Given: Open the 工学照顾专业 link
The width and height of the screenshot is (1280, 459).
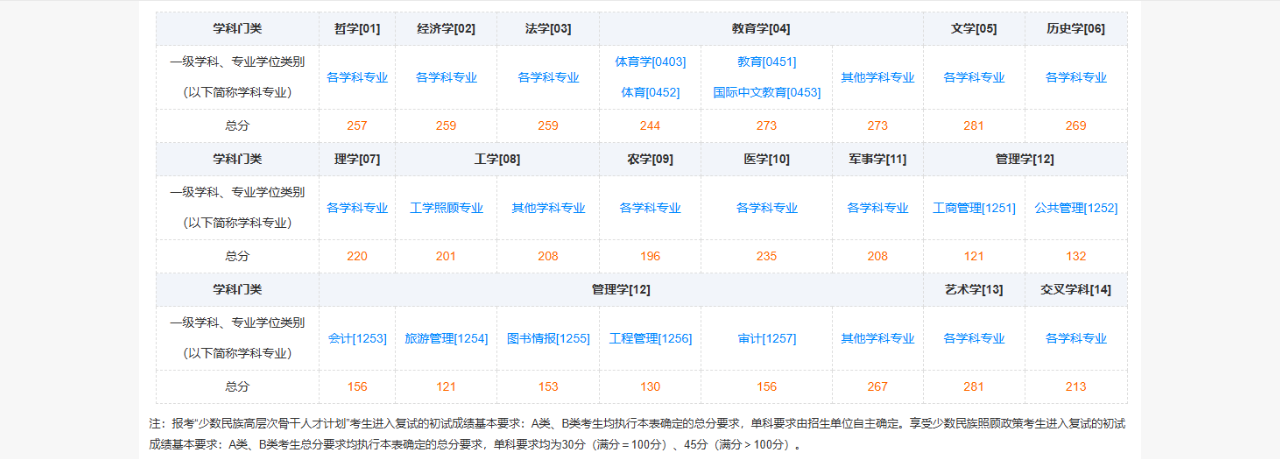Looking at the screenshot, I should click(x=446, y=209).
